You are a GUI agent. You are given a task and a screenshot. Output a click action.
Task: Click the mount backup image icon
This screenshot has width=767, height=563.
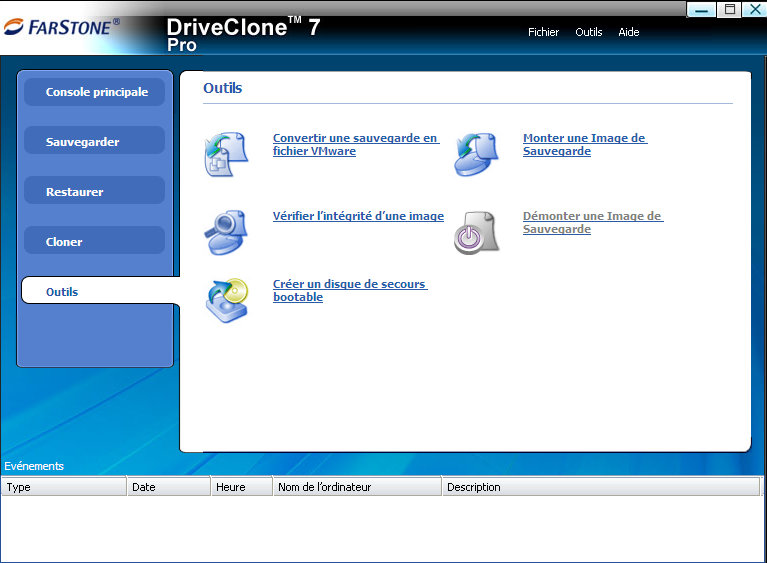(x=476, y=154)
